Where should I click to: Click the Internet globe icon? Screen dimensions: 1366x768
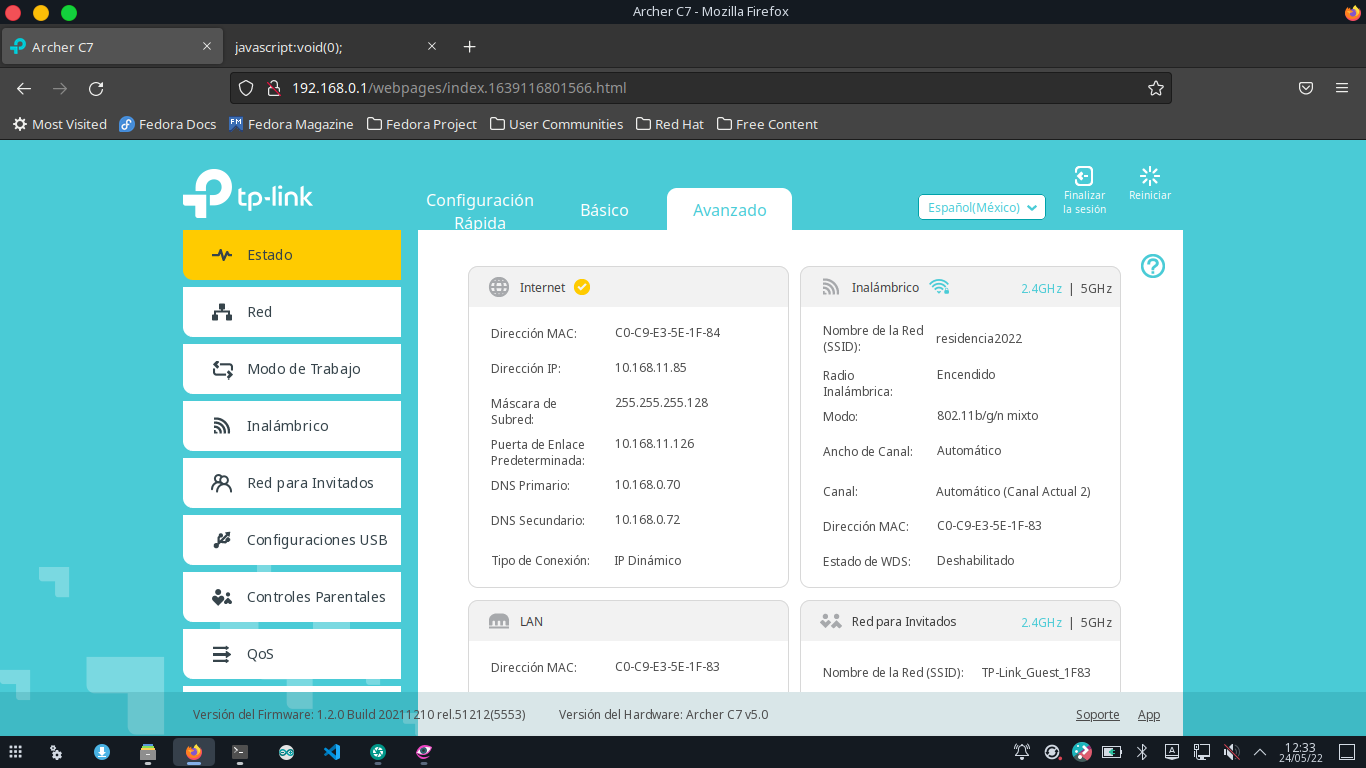(x=499, y=287)
